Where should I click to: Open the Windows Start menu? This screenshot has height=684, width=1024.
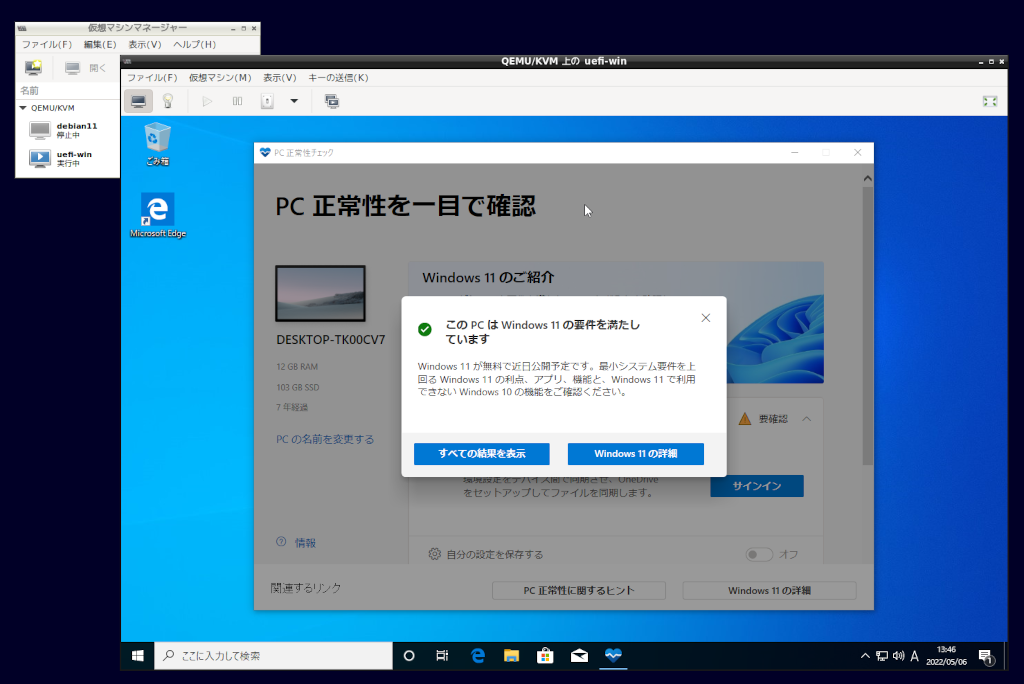click(138, 656)
